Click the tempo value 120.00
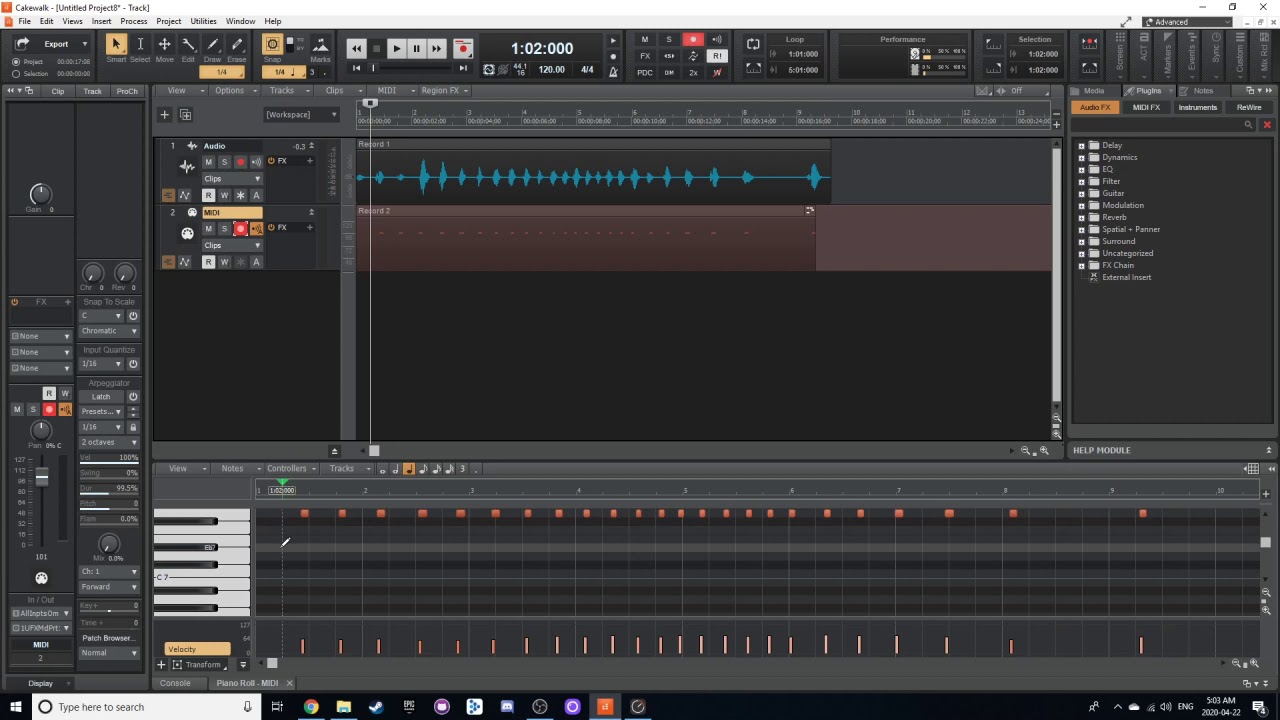This screenshot has height=720, width=1280. (x=552, y=70)
